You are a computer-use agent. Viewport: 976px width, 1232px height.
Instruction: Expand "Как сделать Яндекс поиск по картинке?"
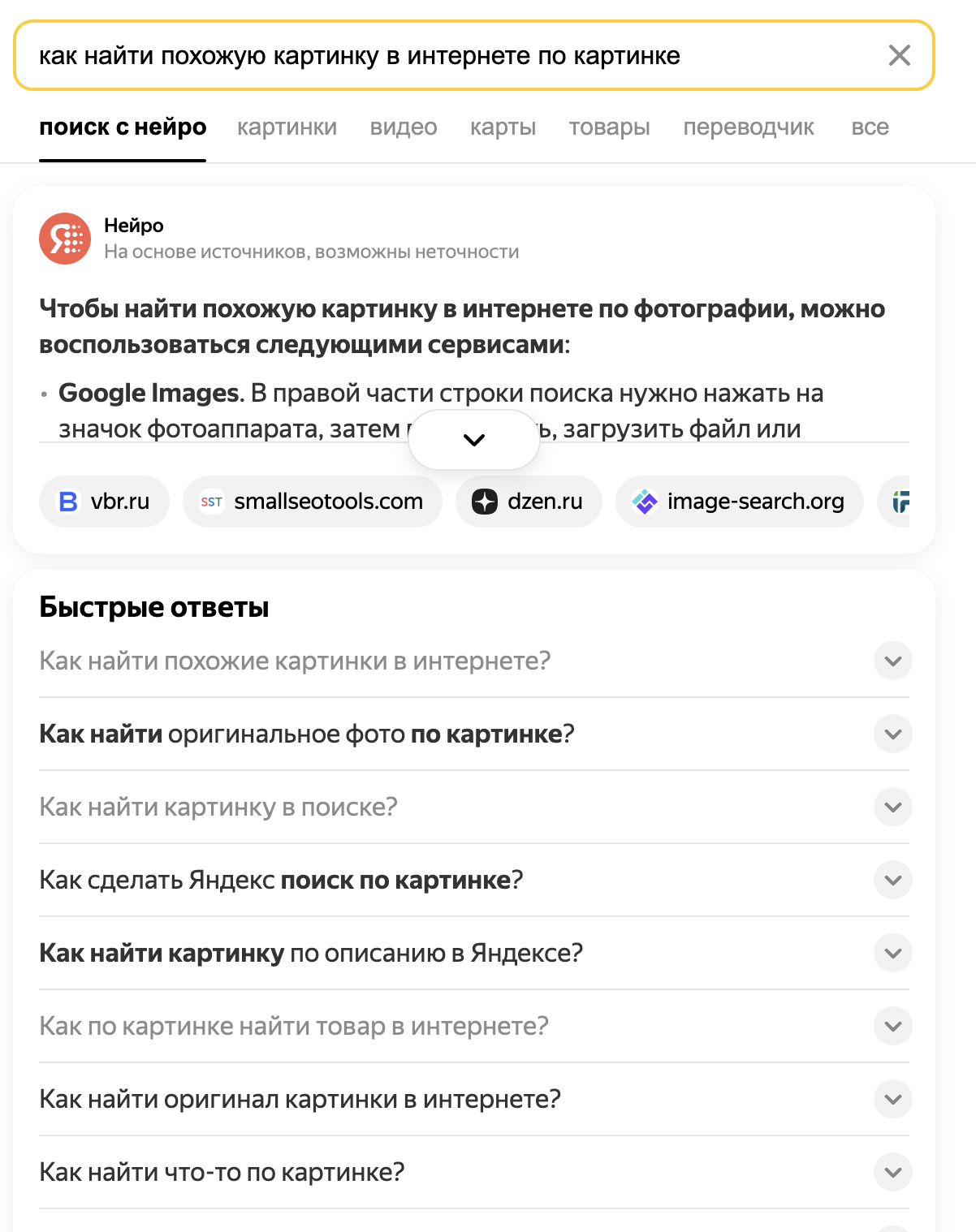coord(892,880)
